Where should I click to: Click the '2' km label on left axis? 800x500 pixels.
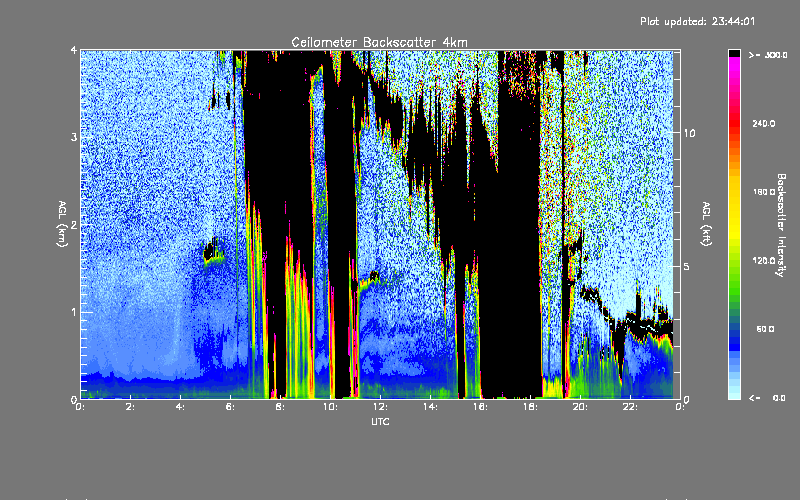(x=74, y=224)
